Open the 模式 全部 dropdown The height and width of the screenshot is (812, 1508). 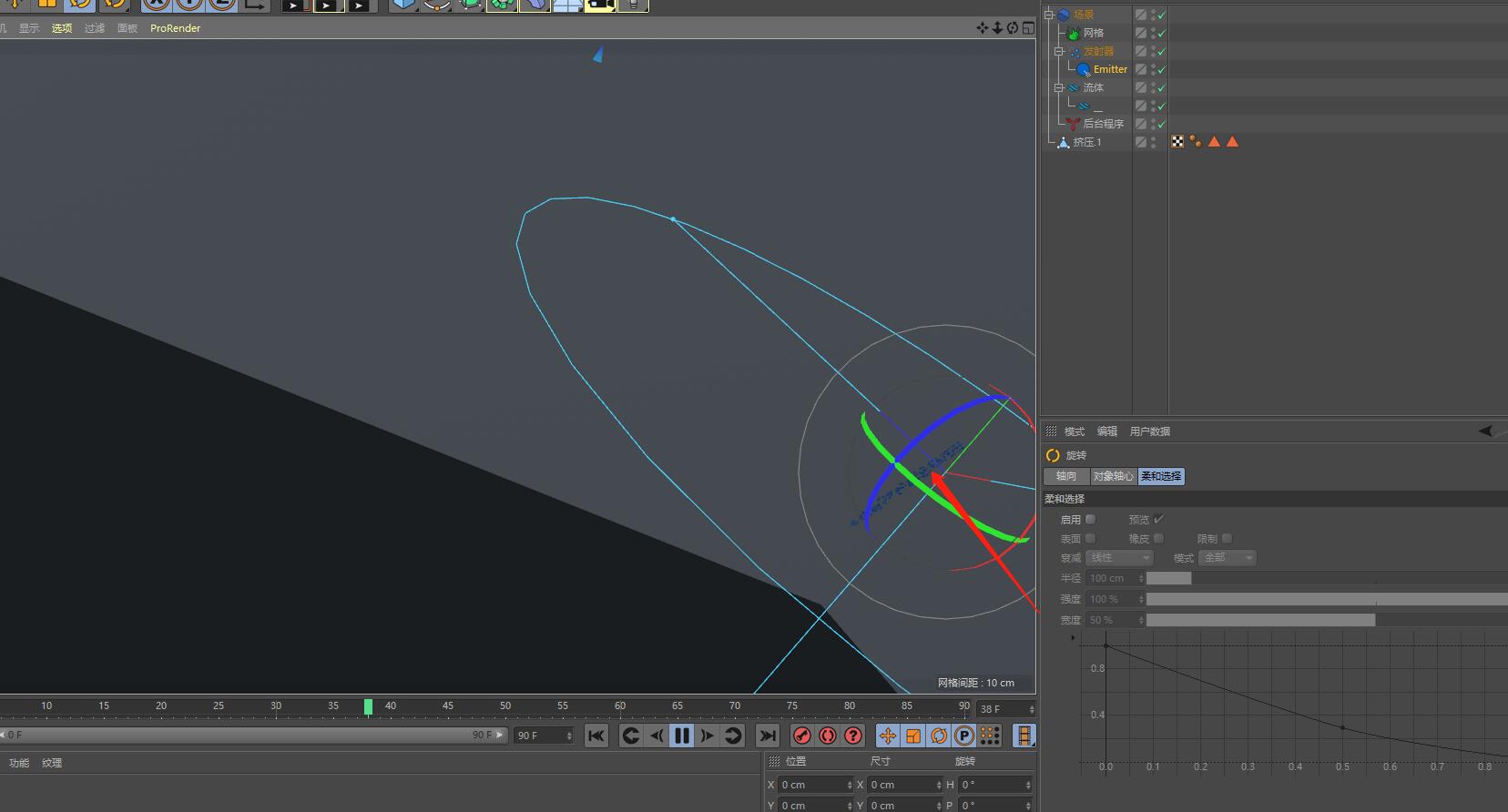(x=1228, y=557)
